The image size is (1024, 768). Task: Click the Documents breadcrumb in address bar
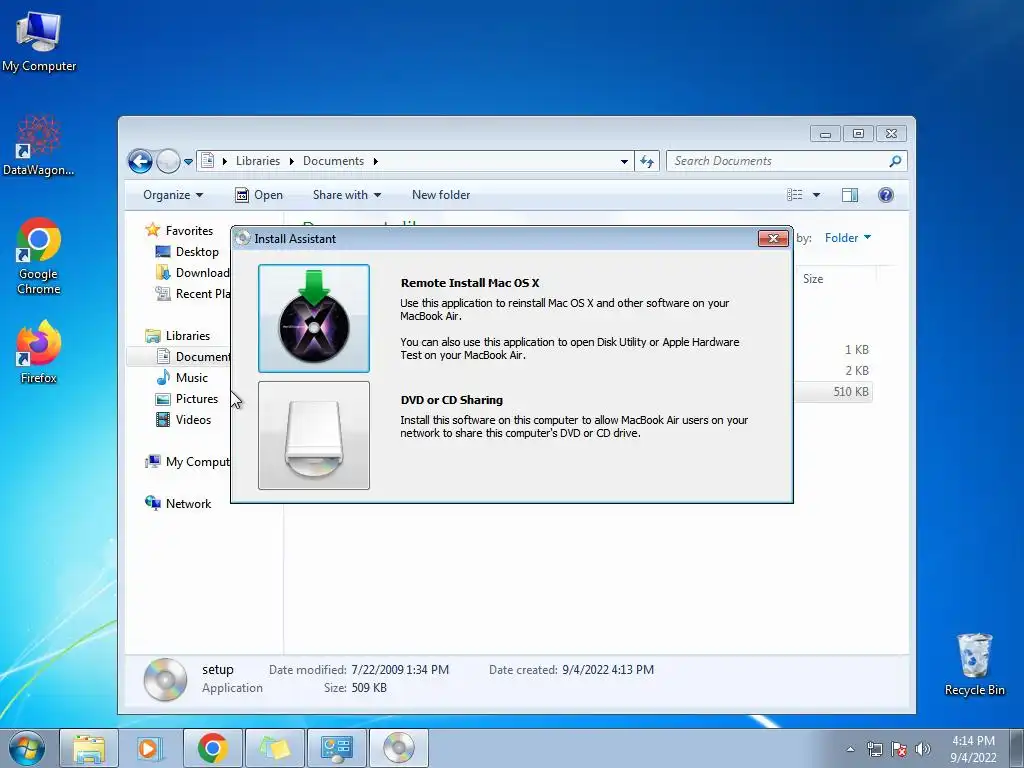333,161
